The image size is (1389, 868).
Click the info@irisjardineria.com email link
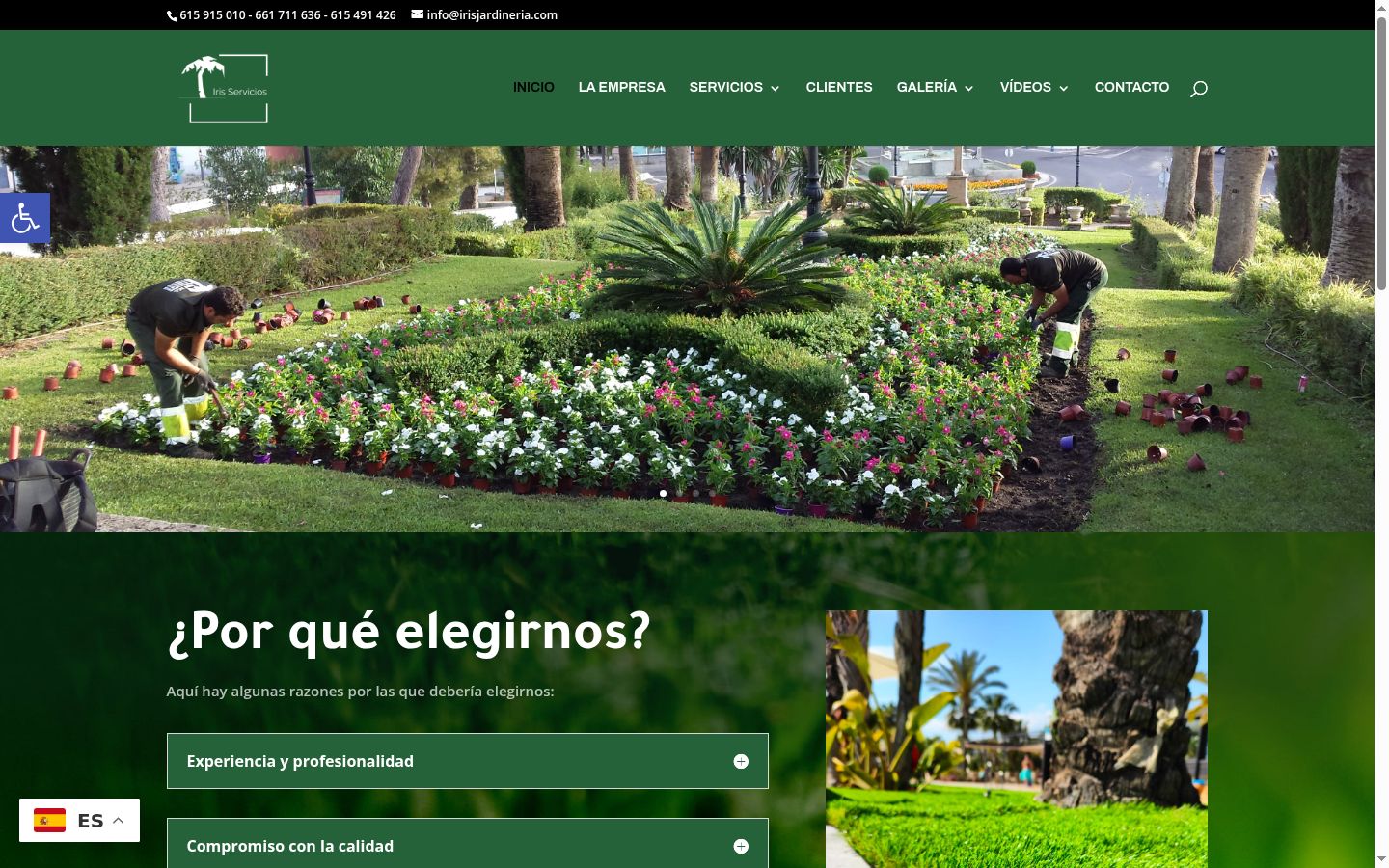[x=484, y=14]
